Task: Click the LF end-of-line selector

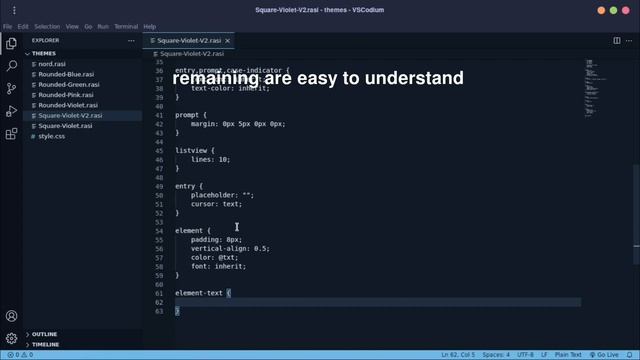Action: pos(544,355)
